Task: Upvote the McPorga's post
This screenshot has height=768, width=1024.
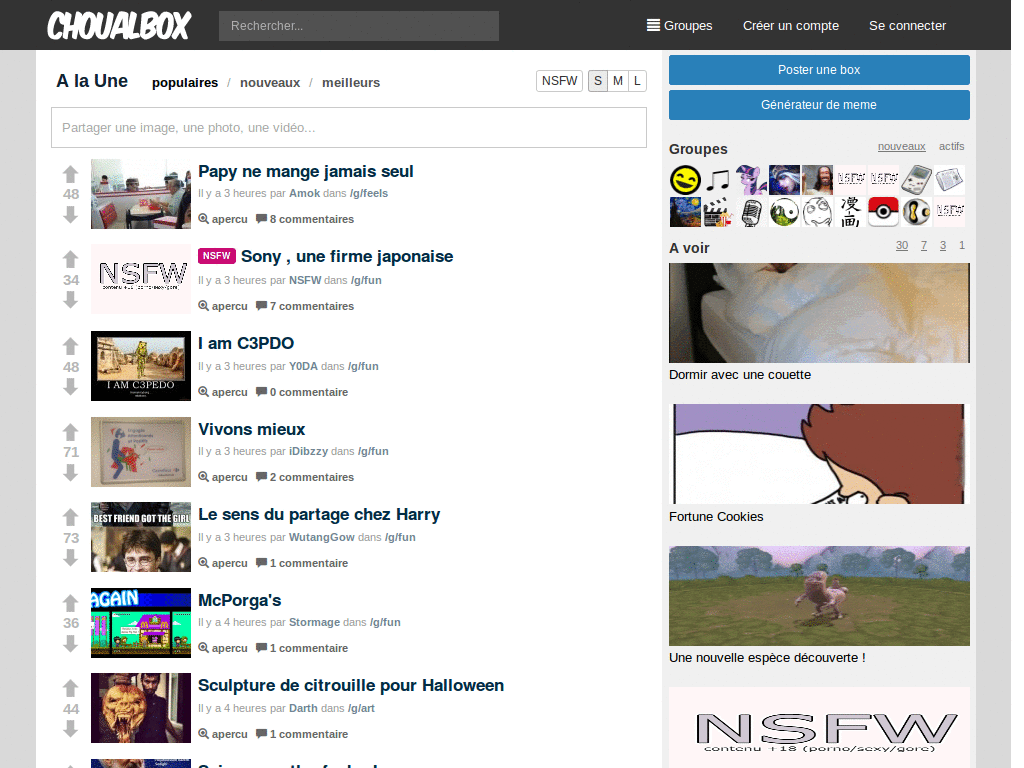Action: click(x=71, y=603)
